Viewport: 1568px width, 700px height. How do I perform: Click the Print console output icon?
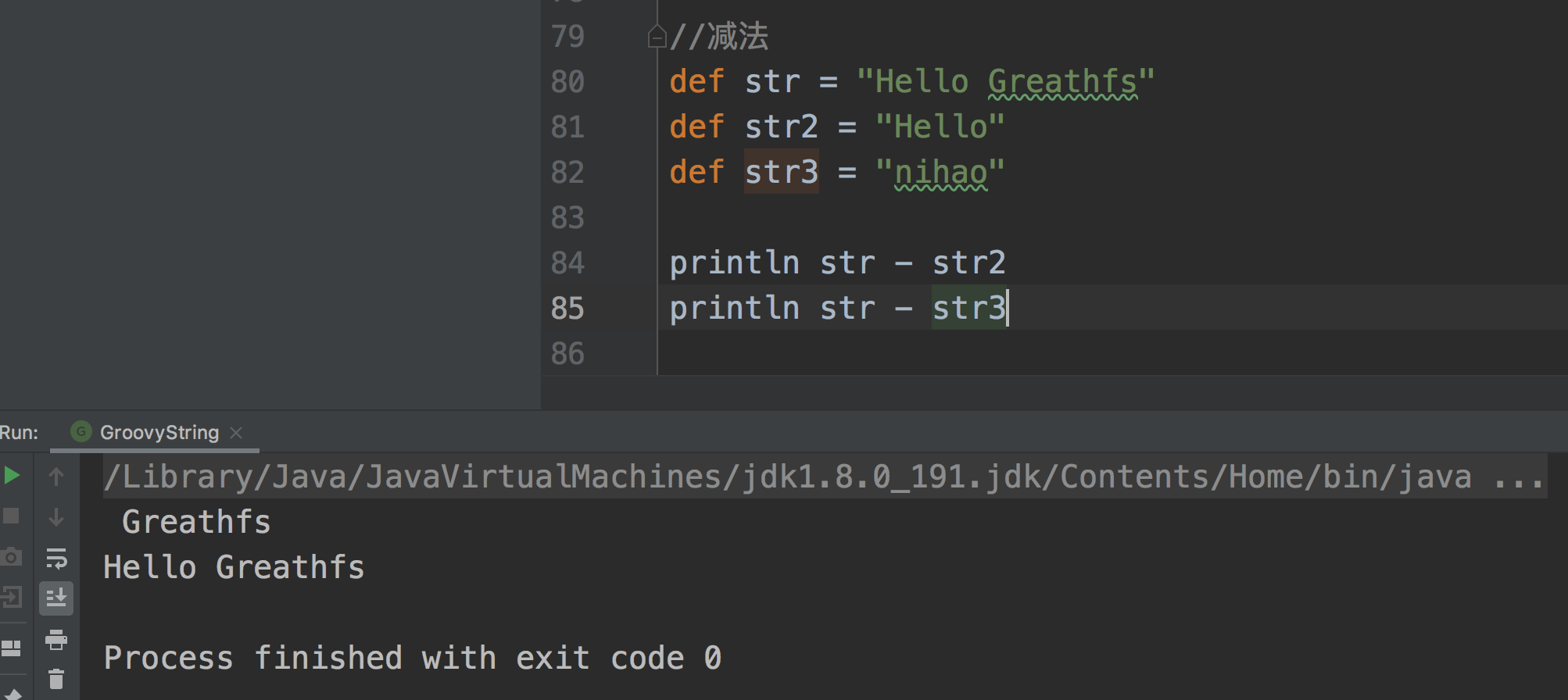56,640
